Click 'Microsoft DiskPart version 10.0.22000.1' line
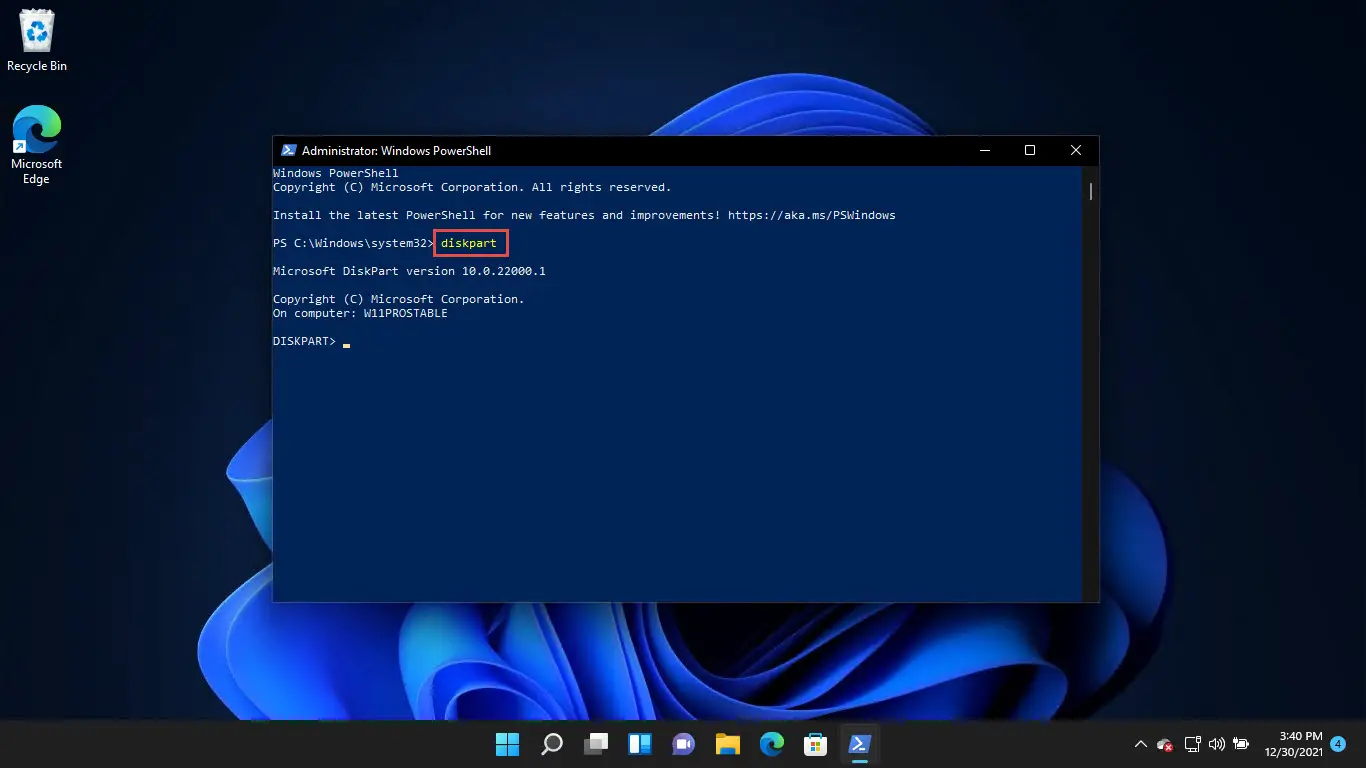Screen dimensions: 1366x768 [409, 271]
